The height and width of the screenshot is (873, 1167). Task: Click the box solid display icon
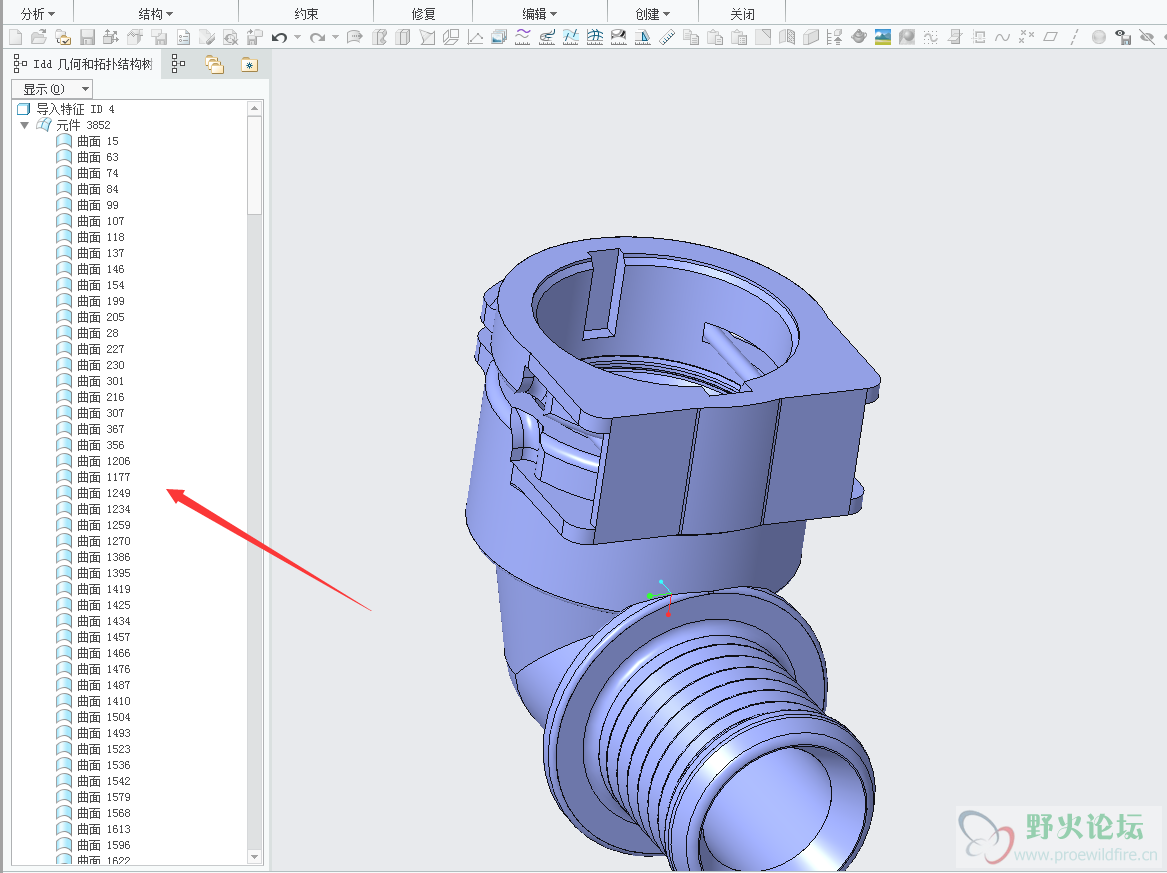pyautogui.click(x=810, y=36)
